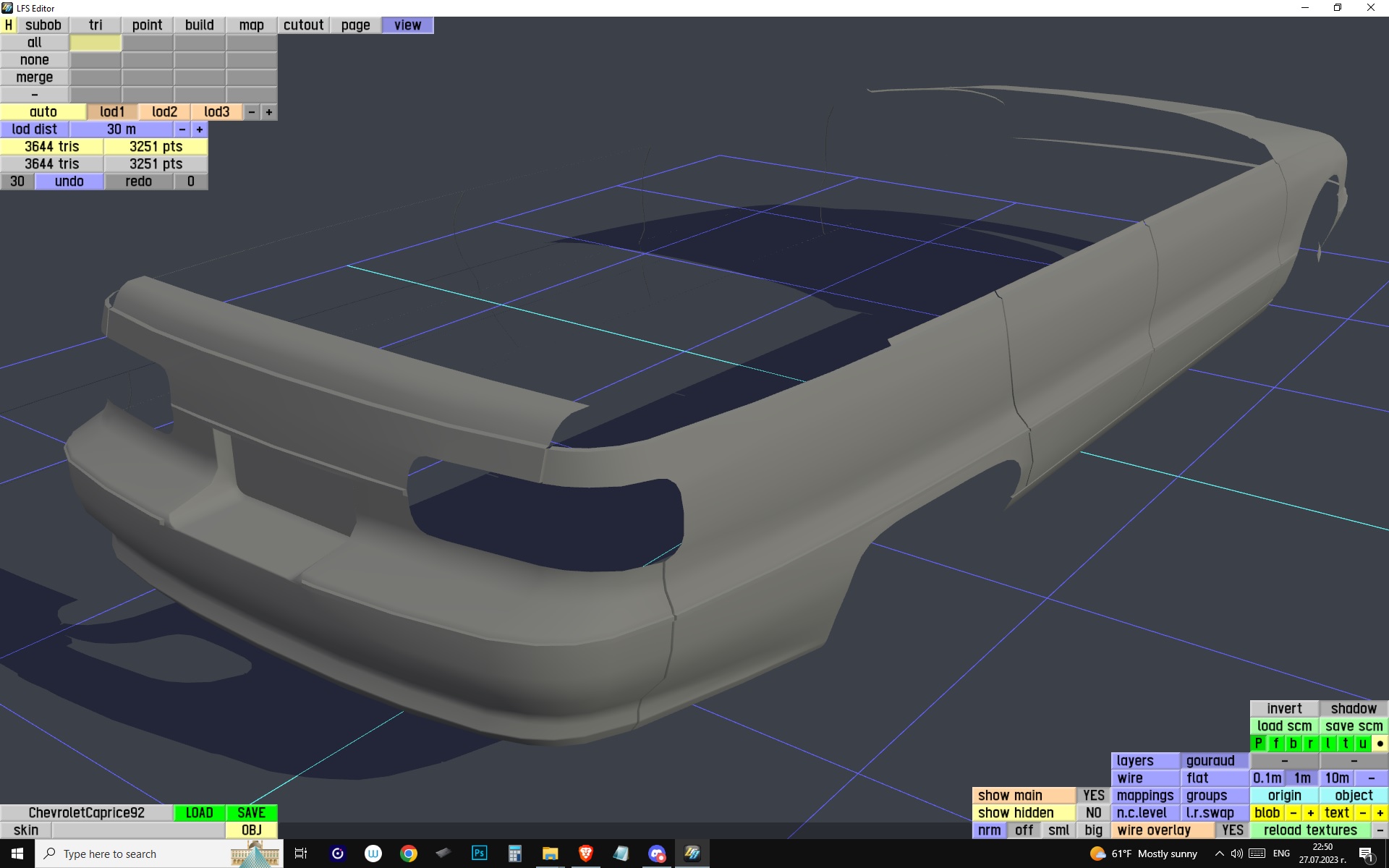Increase text size with plus button
Screen dimensions: 1389x868
pyautogui.click(x=1380, y=813)
